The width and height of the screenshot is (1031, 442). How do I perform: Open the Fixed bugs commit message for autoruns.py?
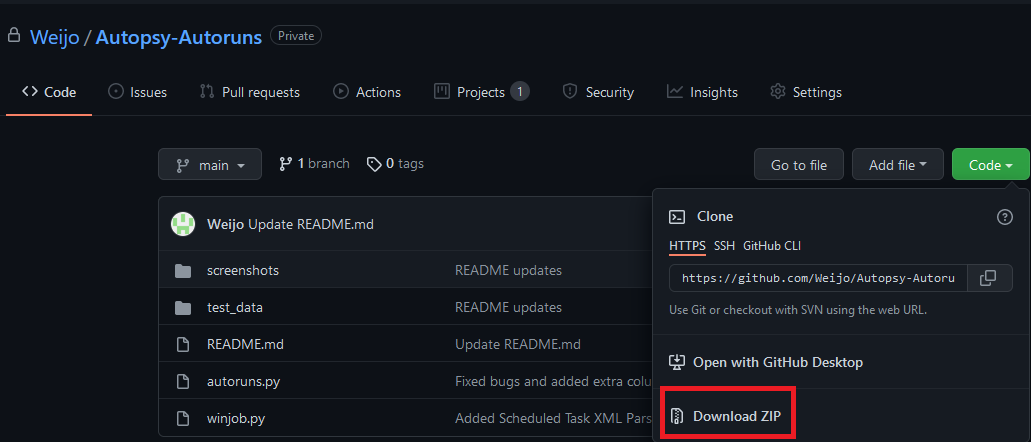[554, 381]
